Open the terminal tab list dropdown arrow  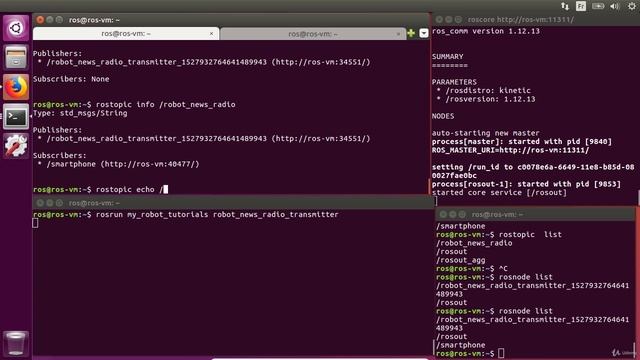pos(424,33)
